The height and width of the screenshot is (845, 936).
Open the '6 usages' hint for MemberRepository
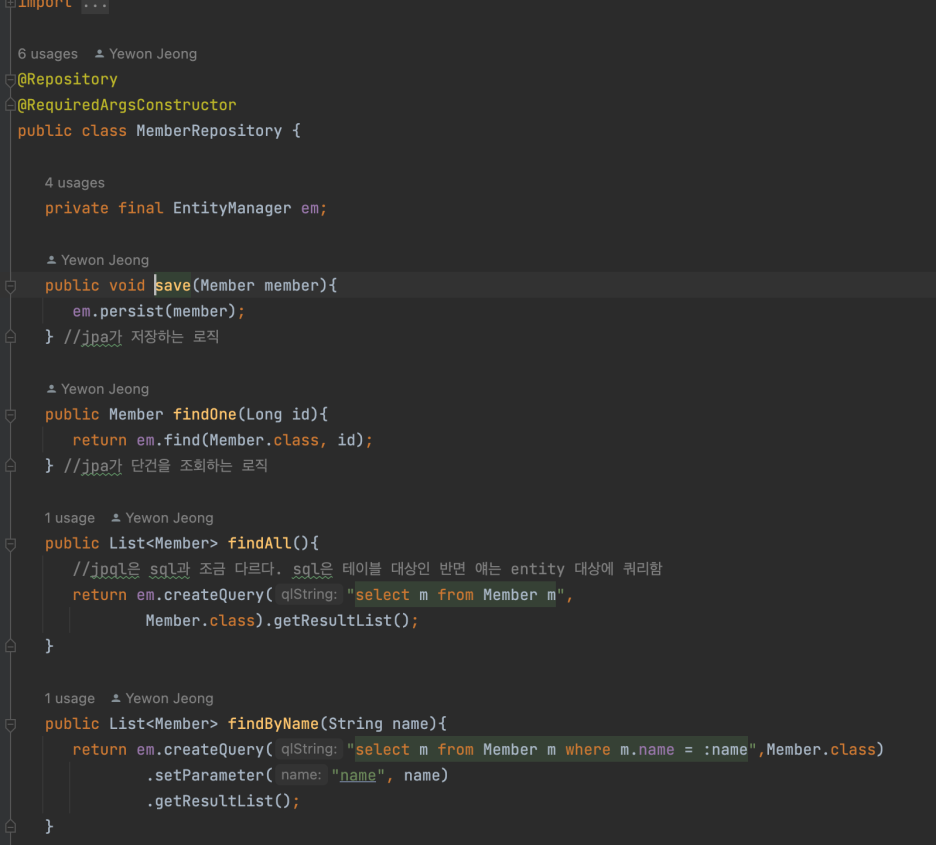click(48, 54)
